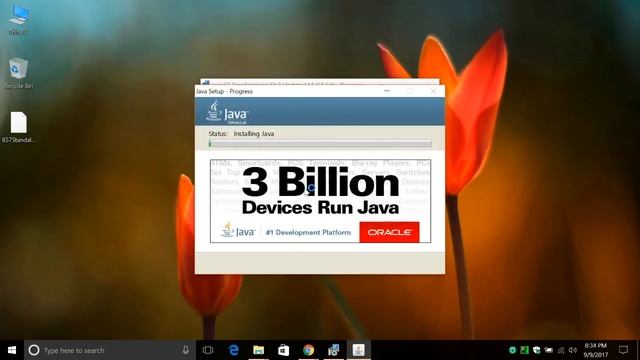Click the '#1 Development Platform' text

pos(308,232)
